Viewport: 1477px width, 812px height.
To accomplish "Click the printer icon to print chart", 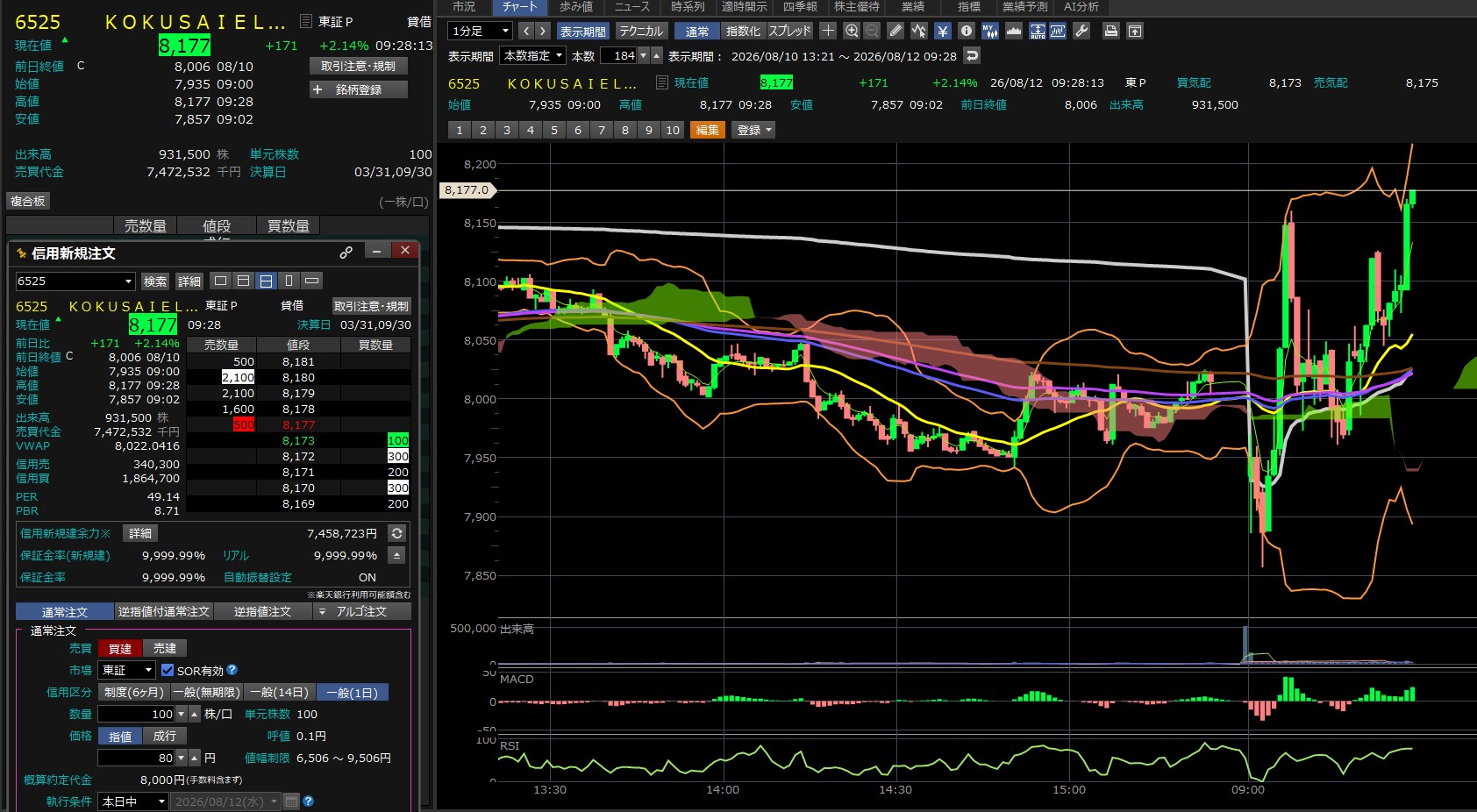I will (1110, 31).
